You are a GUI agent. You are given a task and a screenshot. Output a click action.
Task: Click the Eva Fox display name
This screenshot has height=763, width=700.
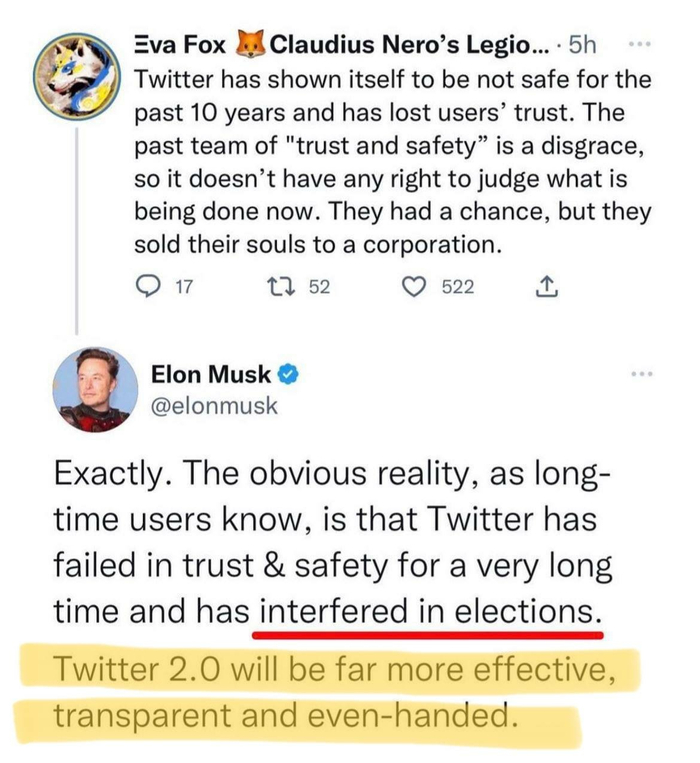(181, 45)
